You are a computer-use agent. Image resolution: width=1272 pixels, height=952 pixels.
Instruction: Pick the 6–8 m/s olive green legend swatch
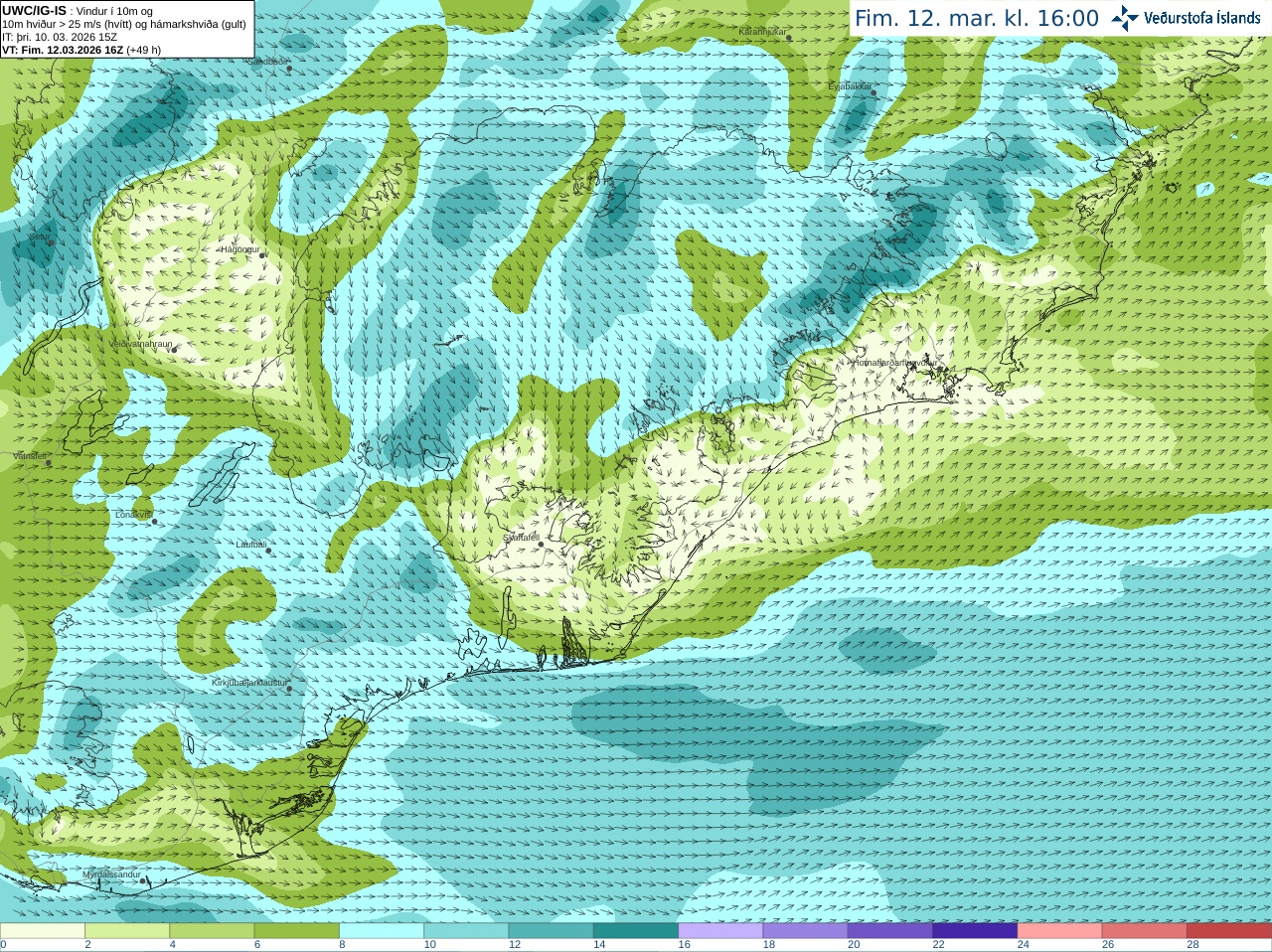click(297, 931)
